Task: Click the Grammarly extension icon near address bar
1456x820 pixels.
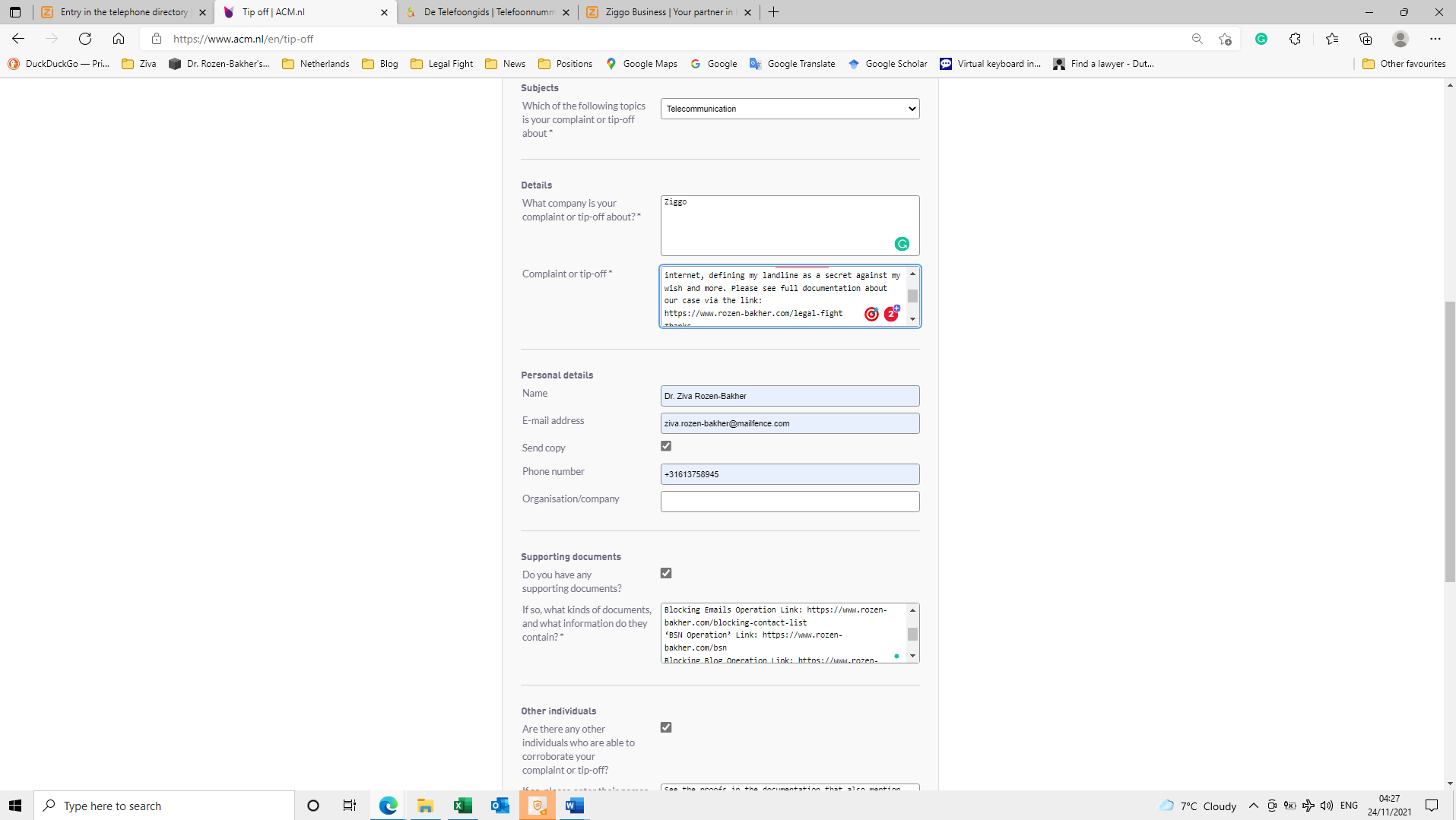Action: click(x=1263, y=39)
